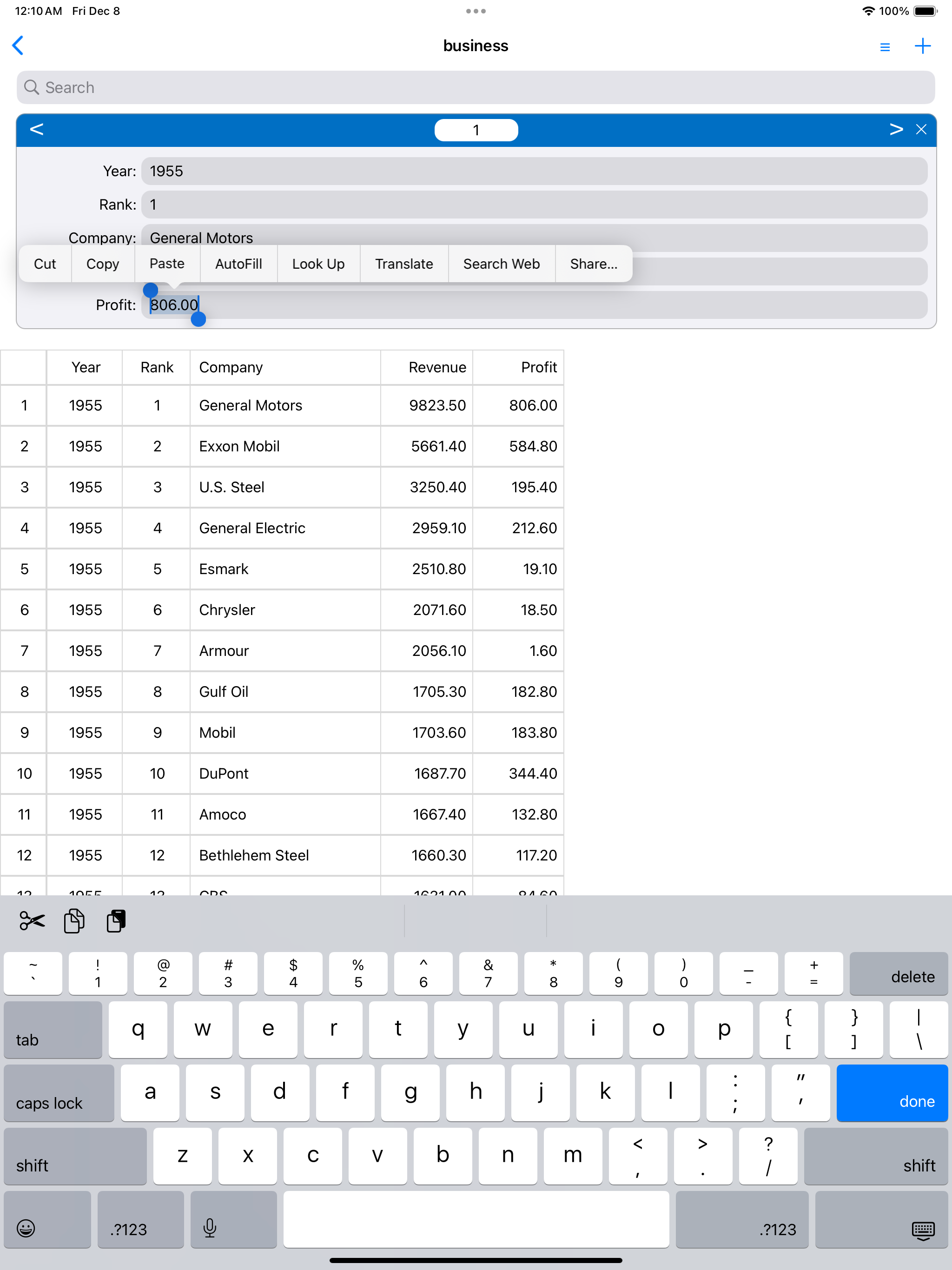Toggle the caps lock key
This screenshot has width=952, height=1270.
pos(59,1093)
